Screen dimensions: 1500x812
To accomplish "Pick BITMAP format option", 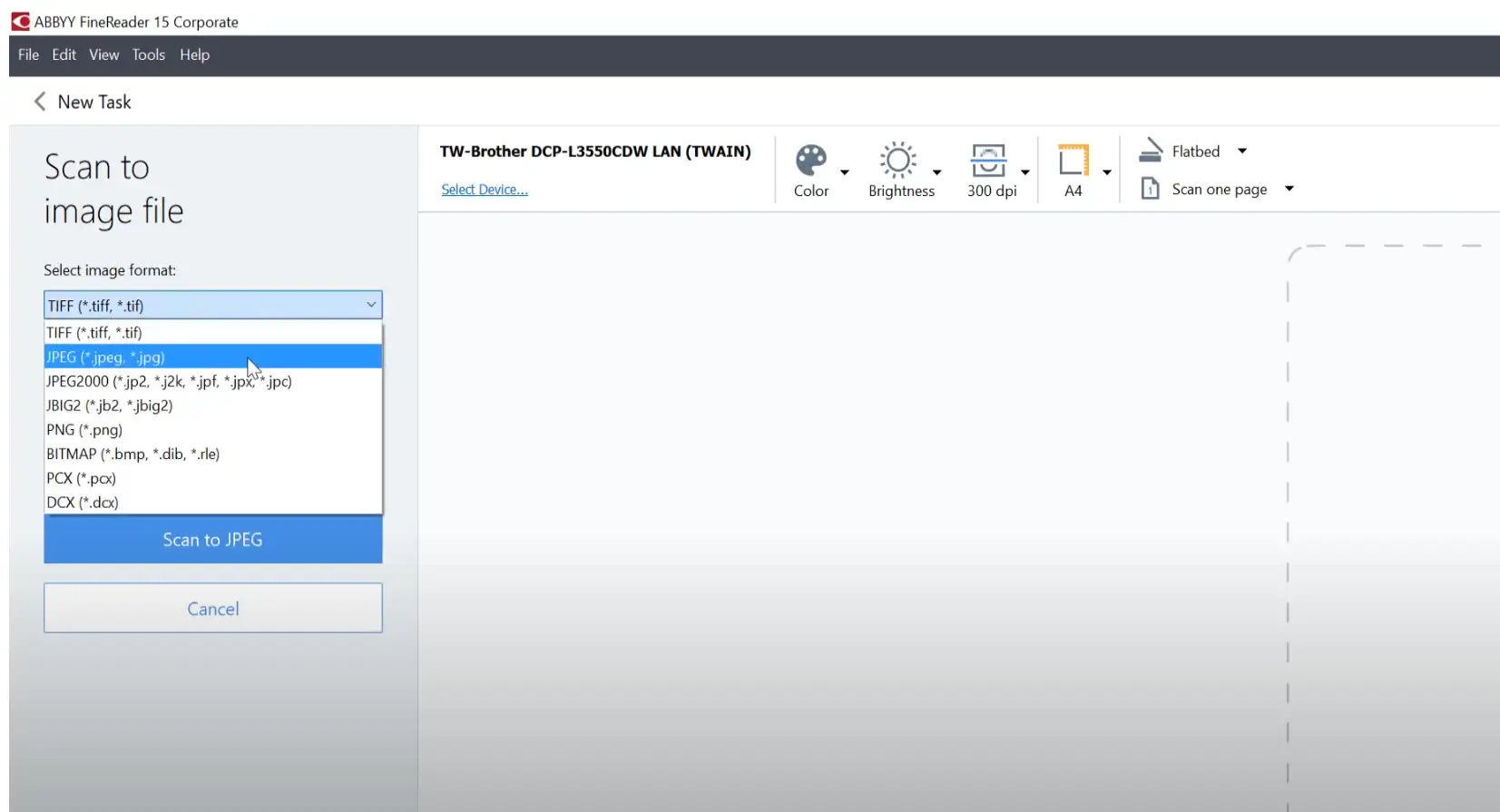I will (132, 454).
